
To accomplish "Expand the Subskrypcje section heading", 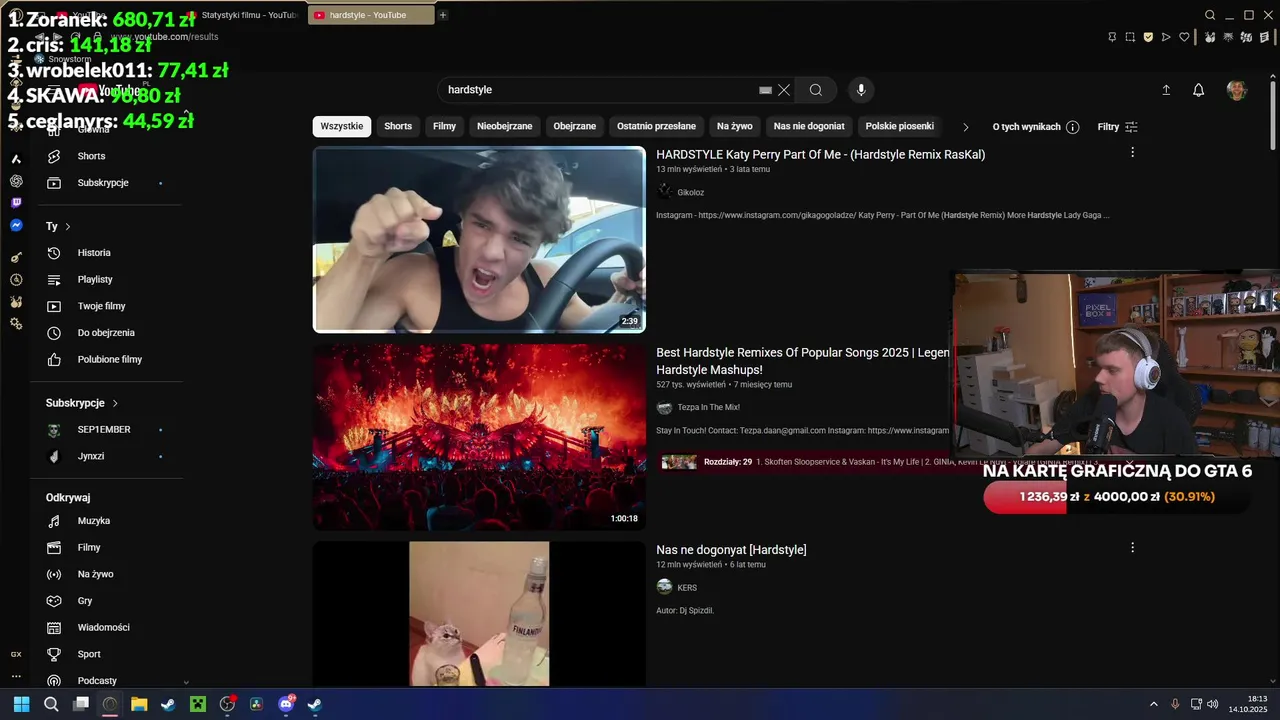I will 82,403.
